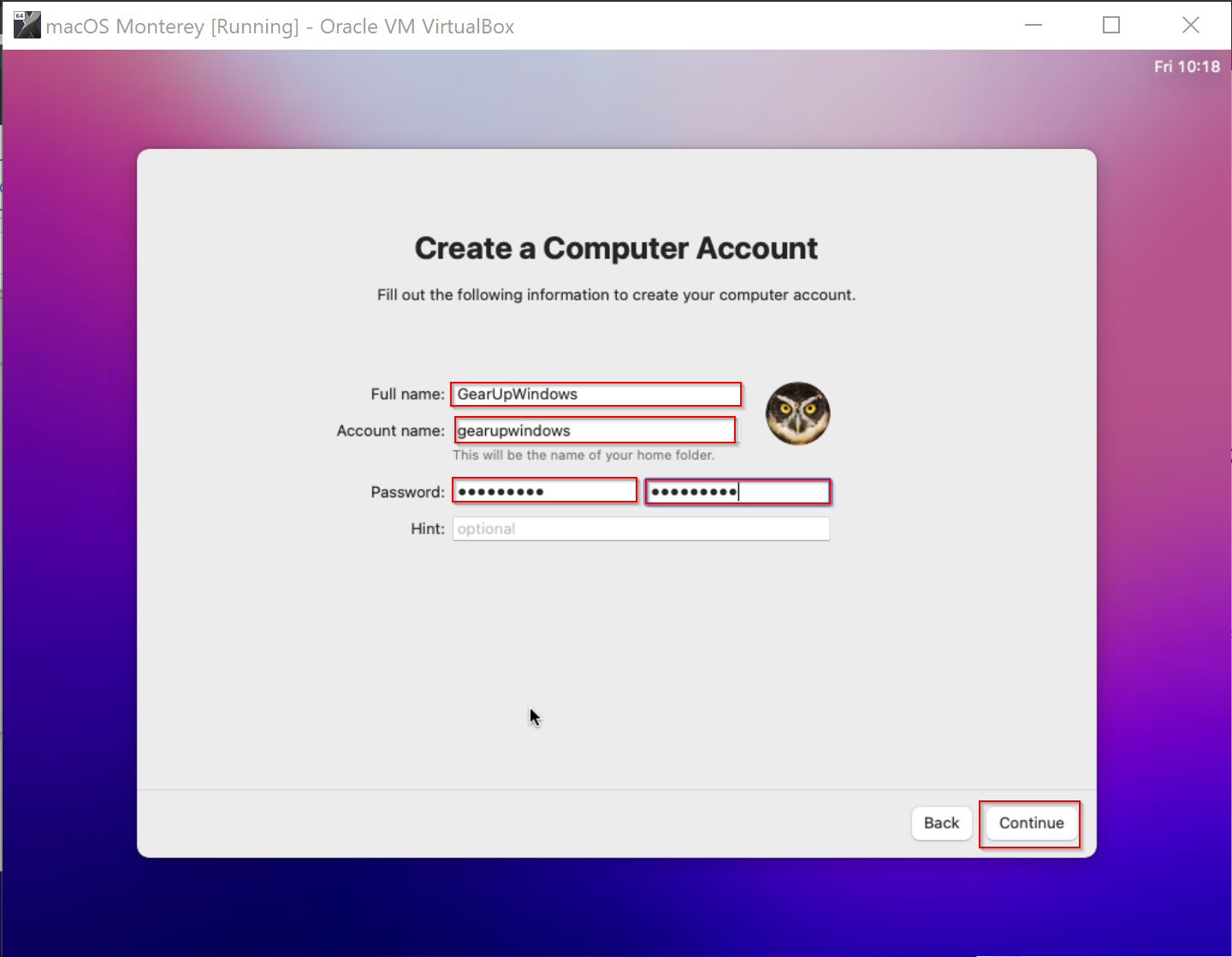Click the 'Password:' label

point(407,492)
